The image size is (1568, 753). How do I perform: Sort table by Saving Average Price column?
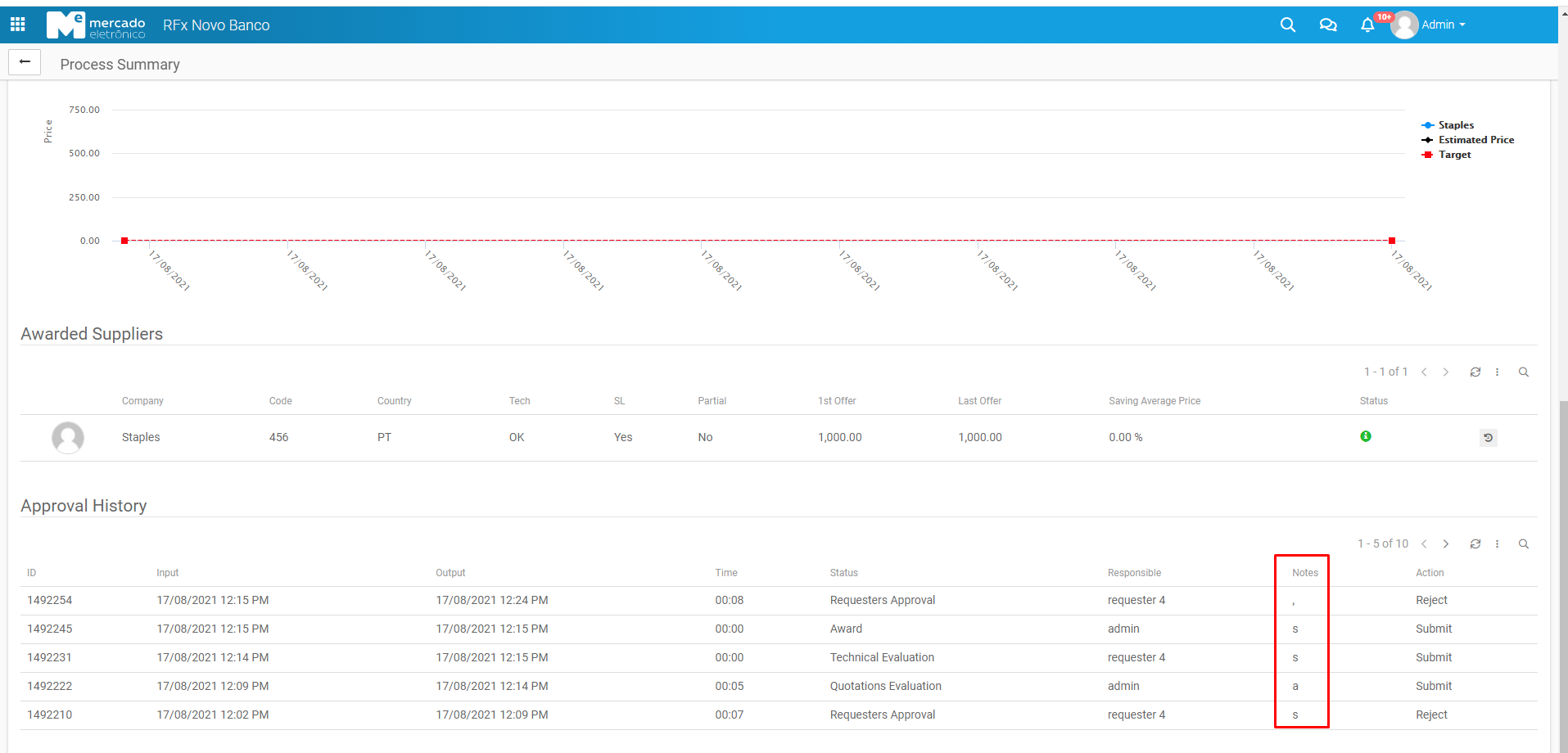(x=1154, y=401)
